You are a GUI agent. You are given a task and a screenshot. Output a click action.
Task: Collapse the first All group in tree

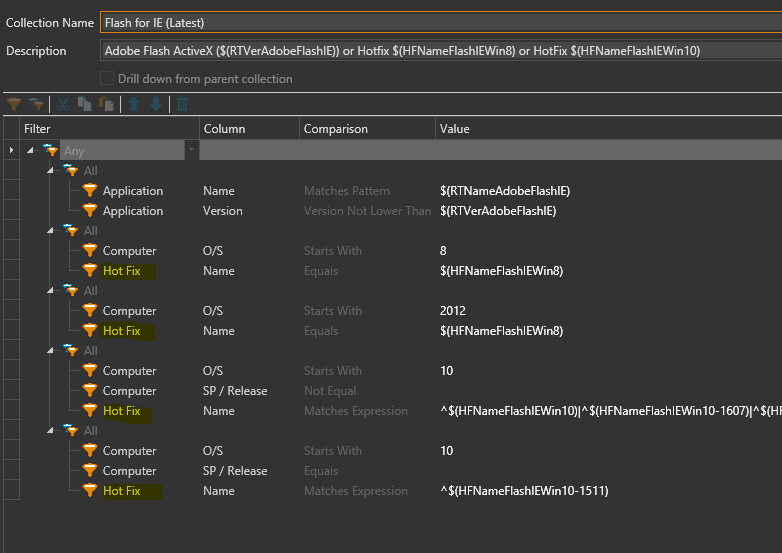tap(50, 171)
